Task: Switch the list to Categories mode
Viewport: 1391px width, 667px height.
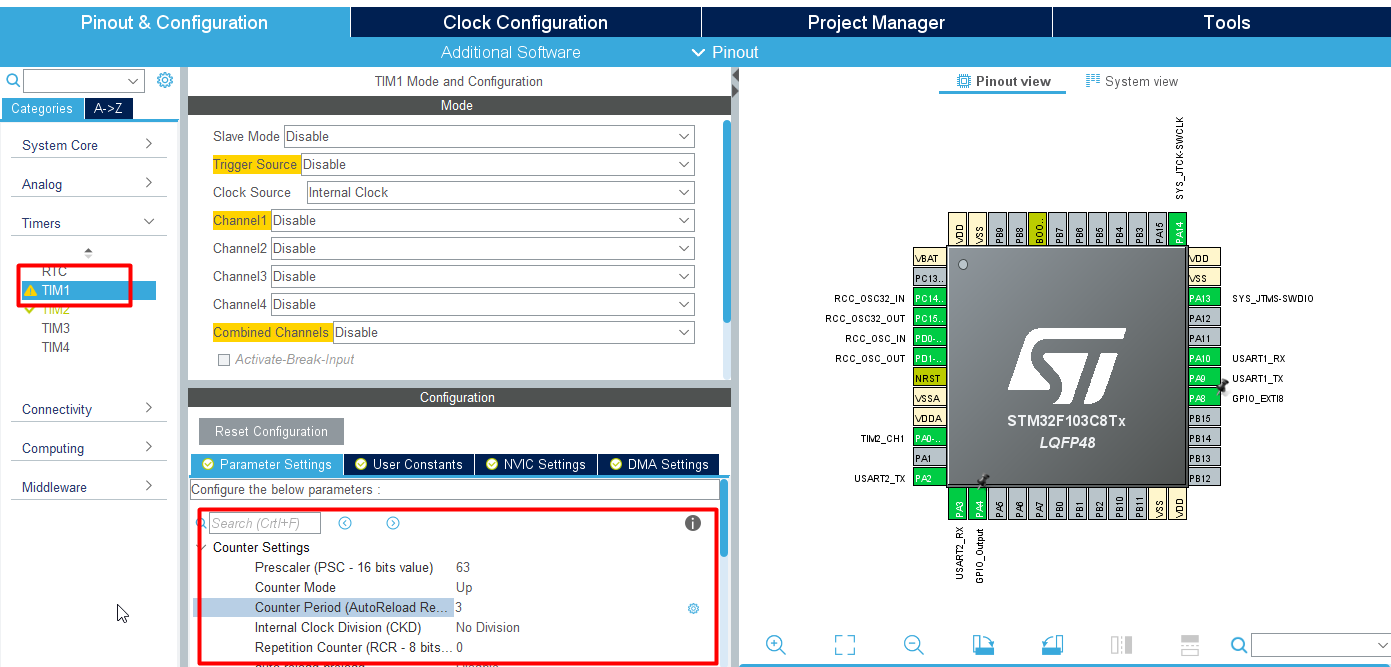Action: pos(42,109)
